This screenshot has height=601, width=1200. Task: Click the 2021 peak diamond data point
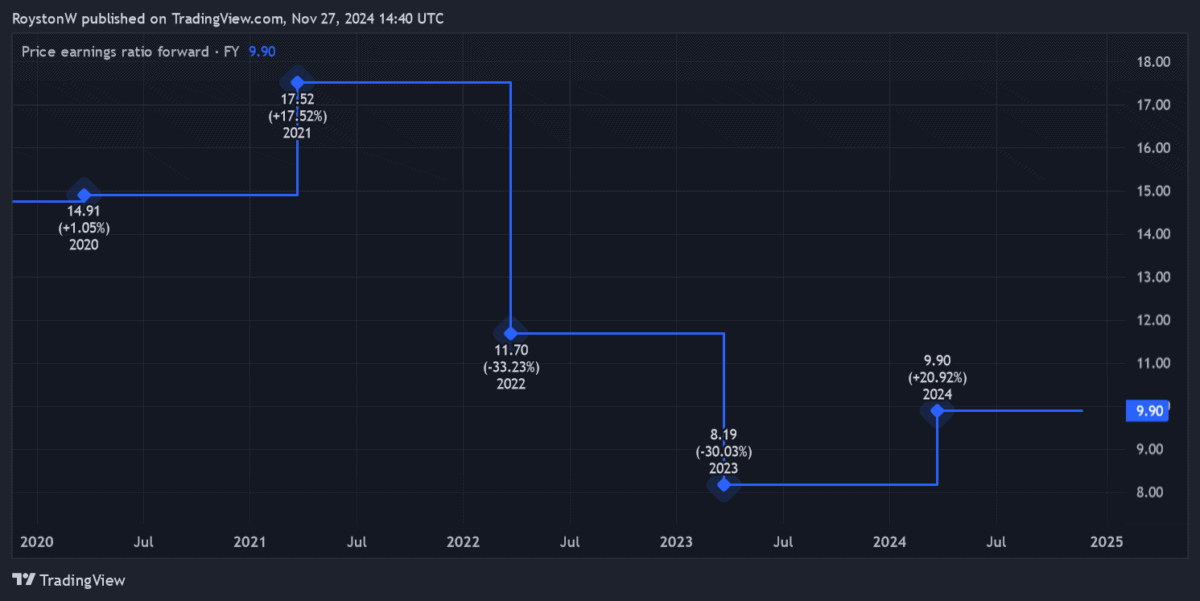(297, 81)
